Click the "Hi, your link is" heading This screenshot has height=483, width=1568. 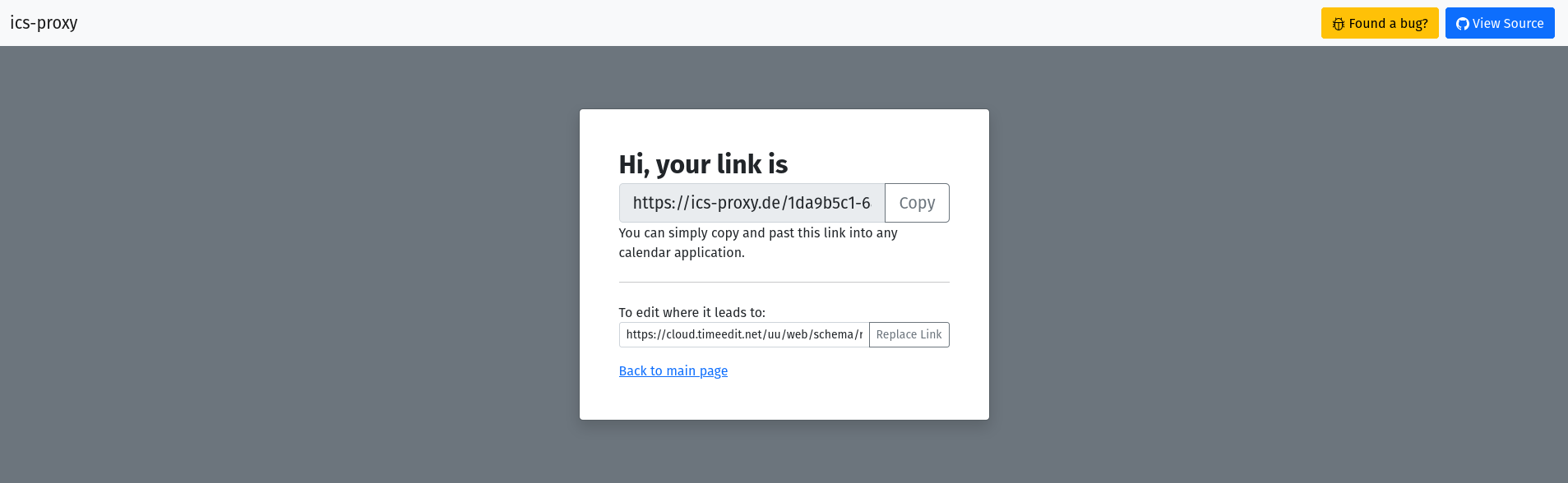(703, 164)
